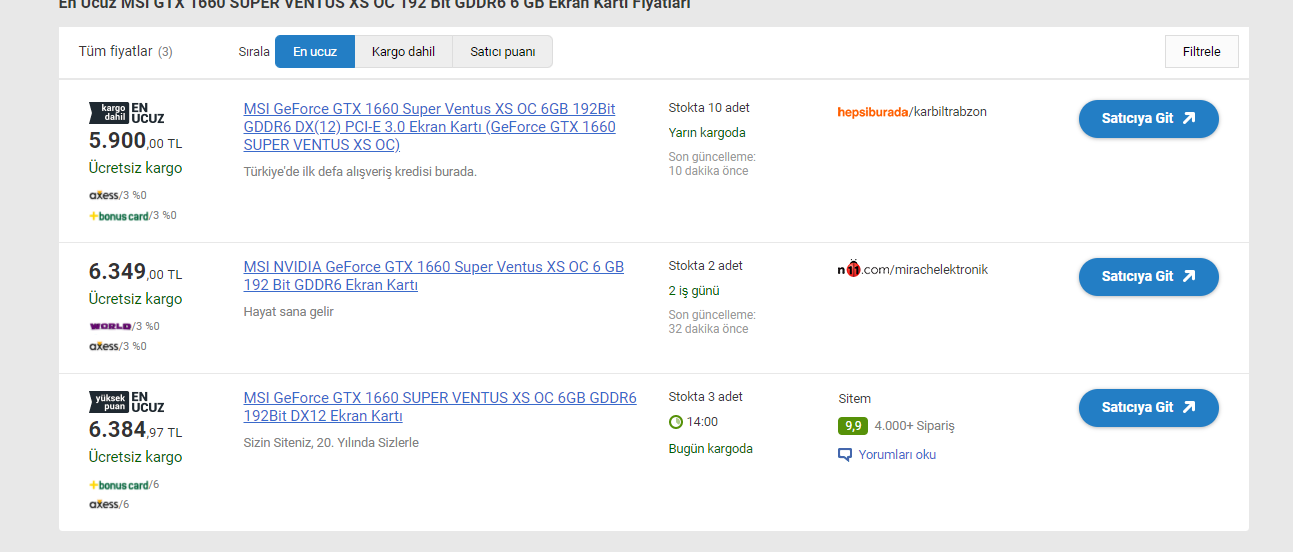Click the 6.384,97 TL price

coord(135,430)
